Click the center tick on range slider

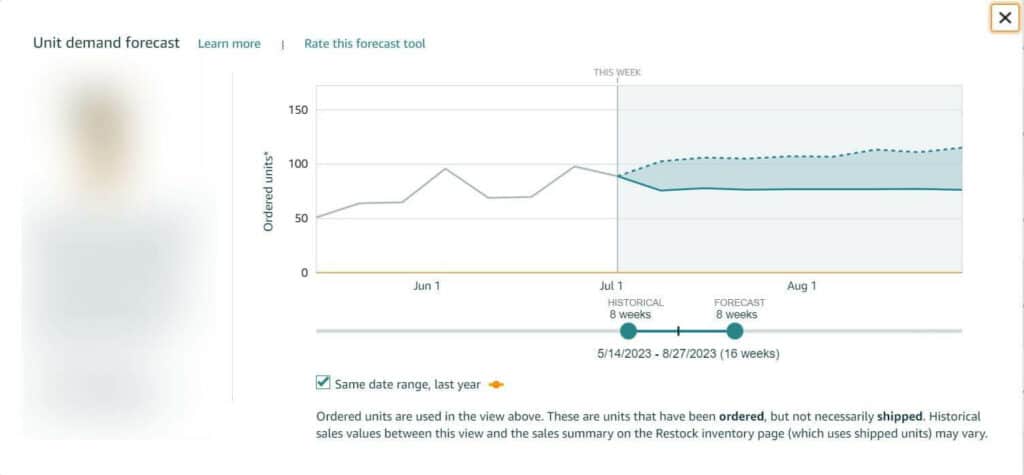click(678, 331)
